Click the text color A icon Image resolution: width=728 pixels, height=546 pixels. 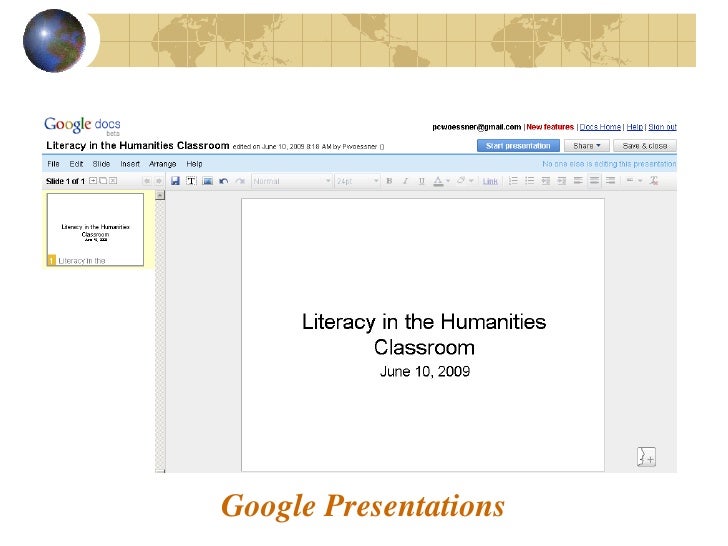click(x=438, y=181)
